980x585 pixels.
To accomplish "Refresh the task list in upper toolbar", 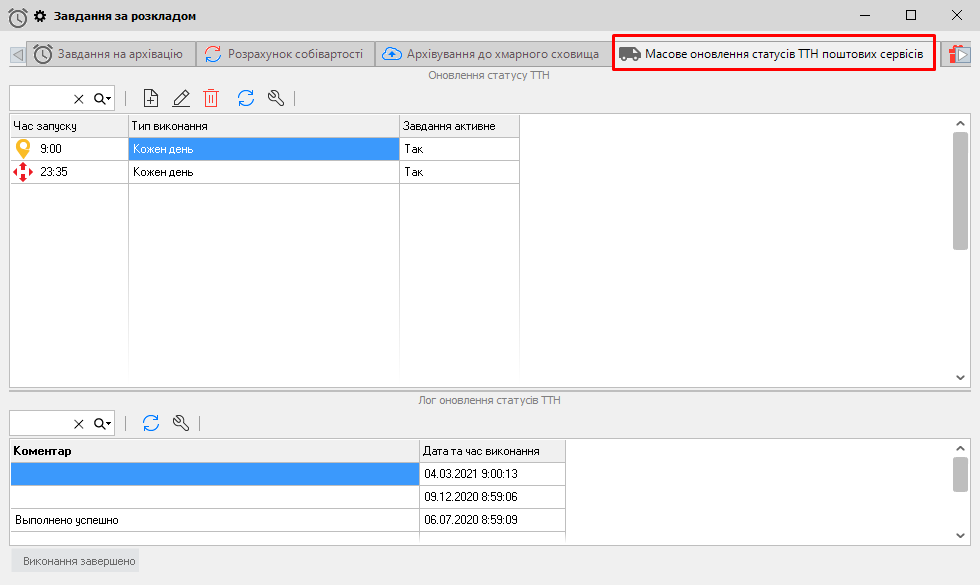I will (x=246, y=98).
